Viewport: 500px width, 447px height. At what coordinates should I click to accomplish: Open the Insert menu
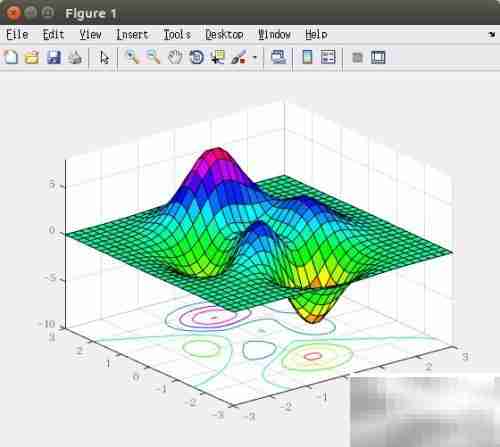coord(132,35)
